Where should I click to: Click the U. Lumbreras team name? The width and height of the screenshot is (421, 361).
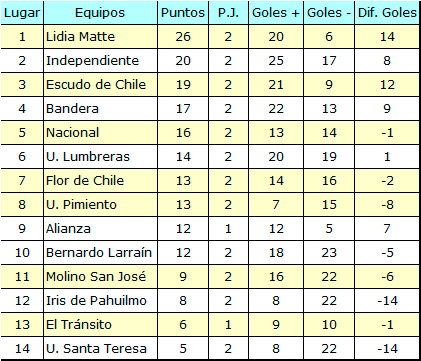tap(88, 157)
